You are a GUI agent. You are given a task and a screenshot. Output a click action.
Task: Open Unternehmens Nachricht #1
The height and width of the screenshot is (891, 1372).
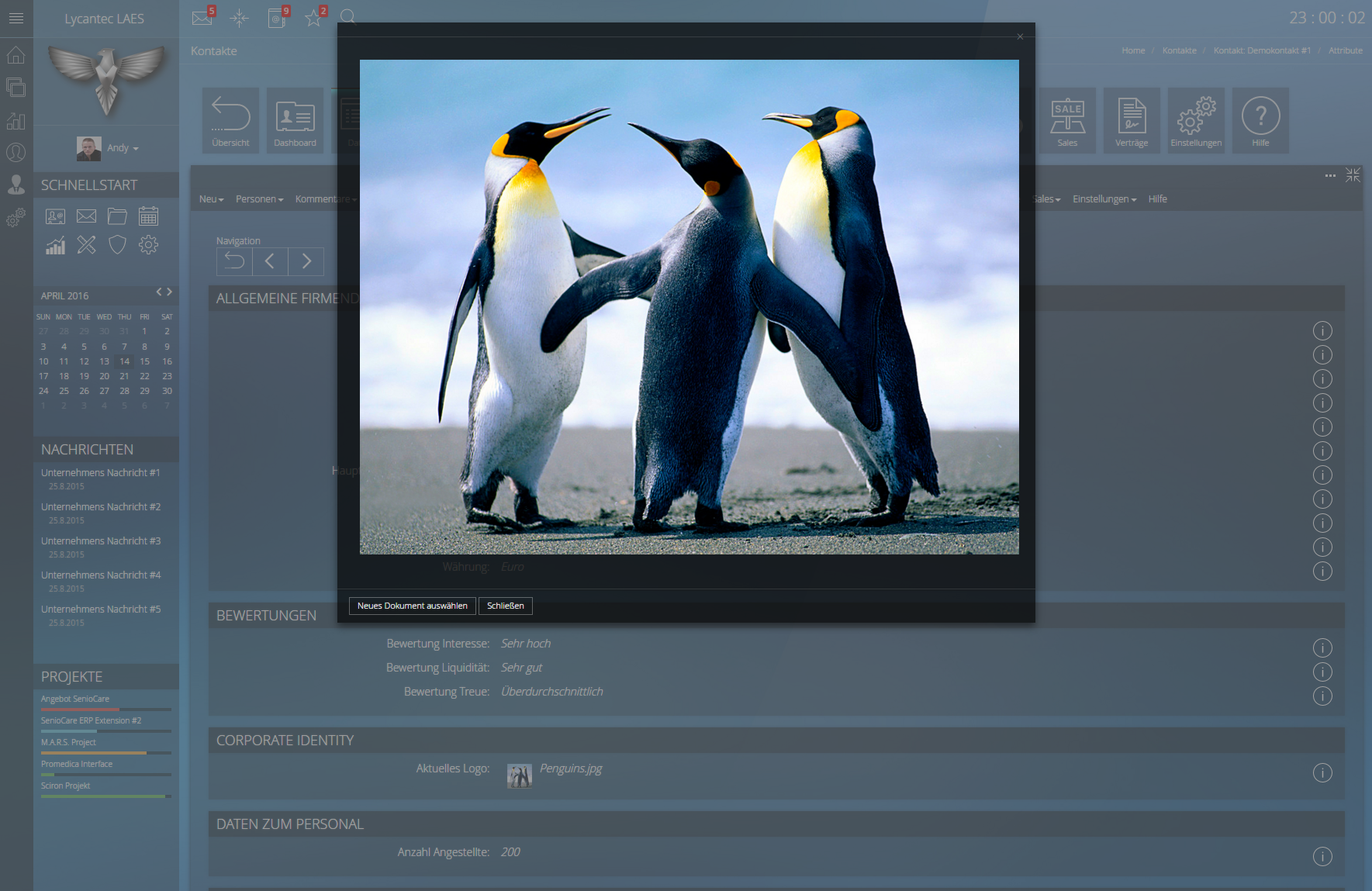(101, 473)
